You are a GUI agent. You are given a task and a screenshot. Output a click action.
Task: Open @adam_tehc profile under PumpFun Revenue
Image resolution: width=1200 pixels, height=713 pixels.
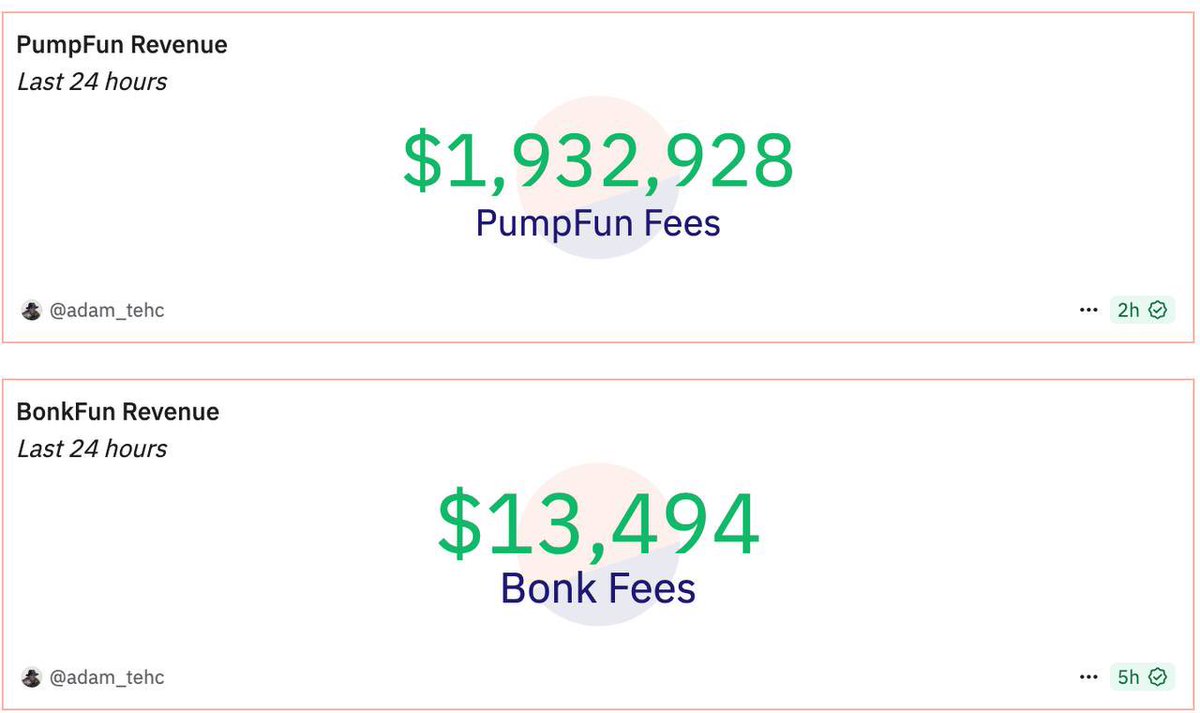click(107, 310)
